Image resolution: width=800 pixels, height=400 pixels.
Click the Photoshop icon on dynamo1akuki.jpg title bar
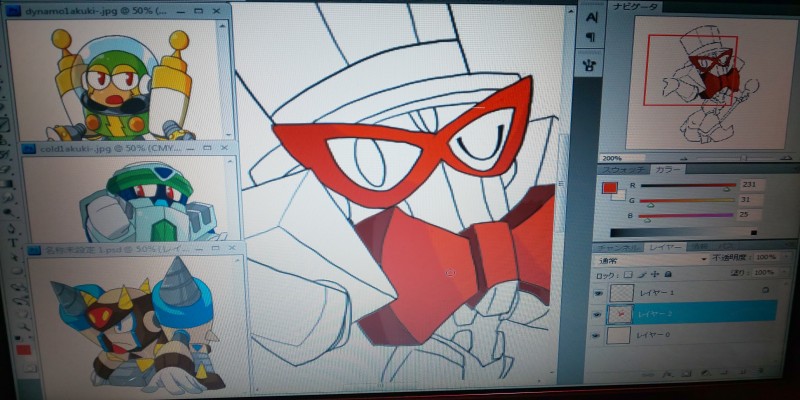15,11
